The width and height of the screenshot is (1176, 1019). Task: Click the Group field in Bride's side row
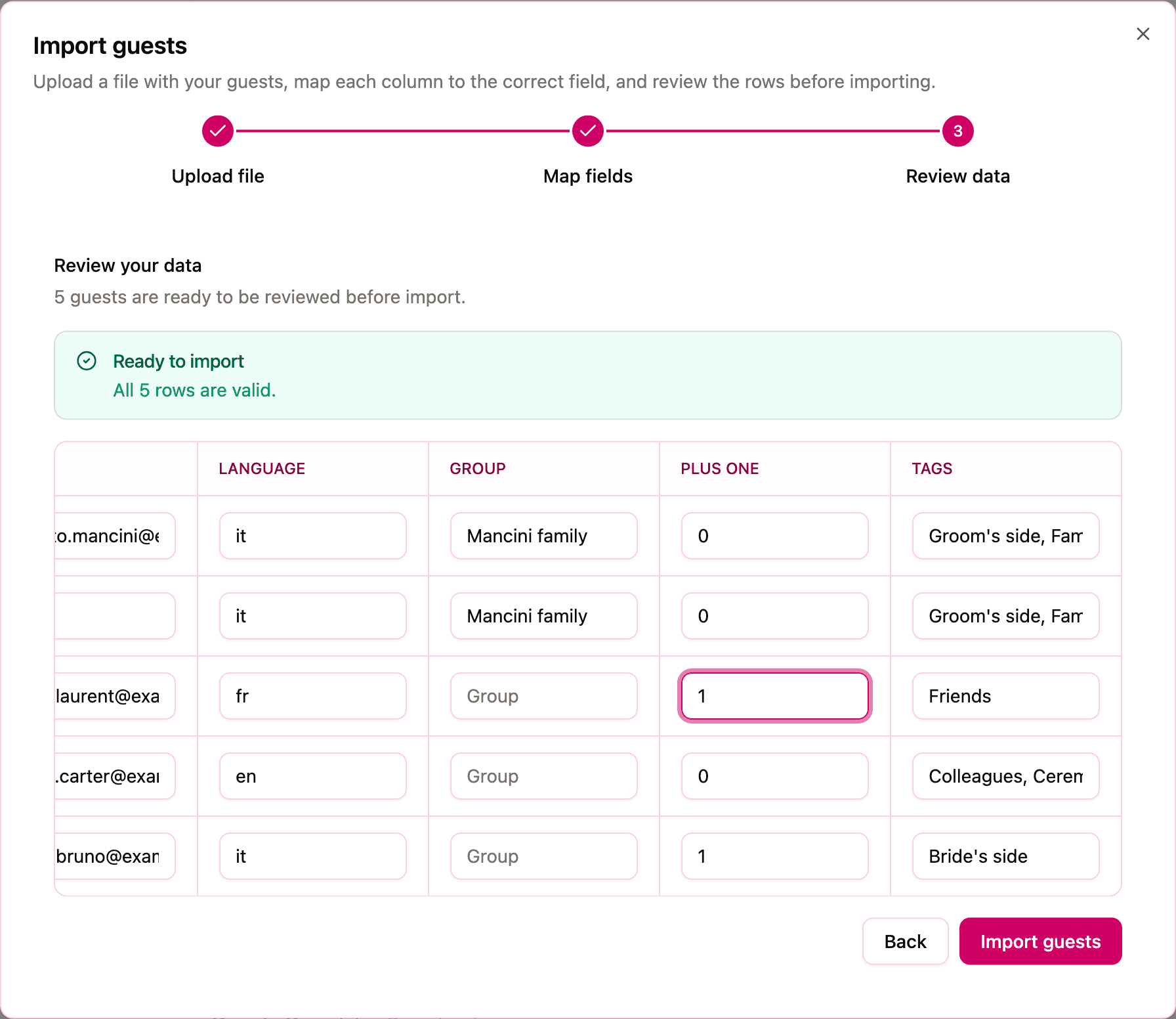(x=544, y=856)
